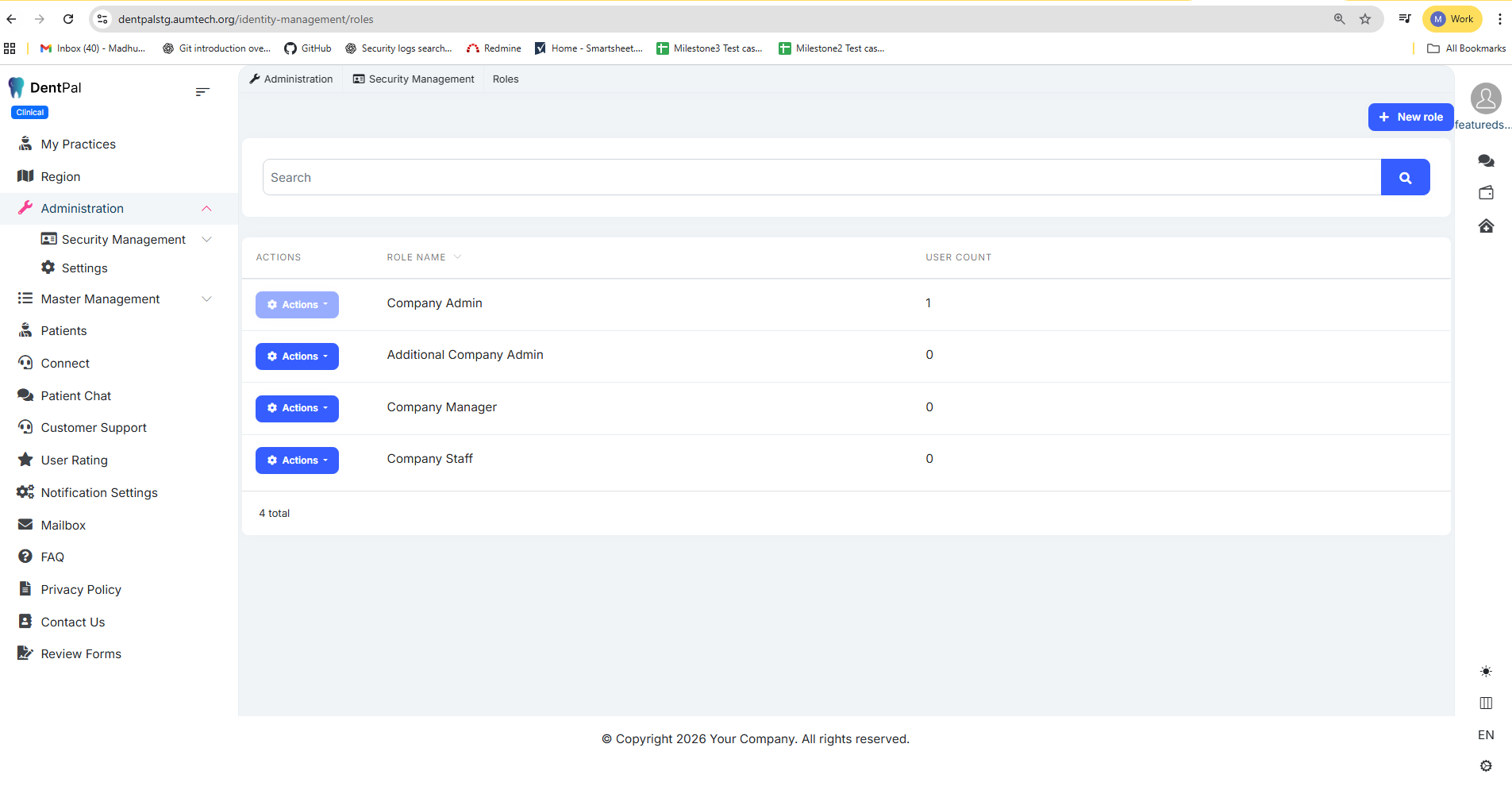This screenshot has width=1512, height=790.
Task: Bookmark this page with the star icon
Action: [x=1365, y=19]
